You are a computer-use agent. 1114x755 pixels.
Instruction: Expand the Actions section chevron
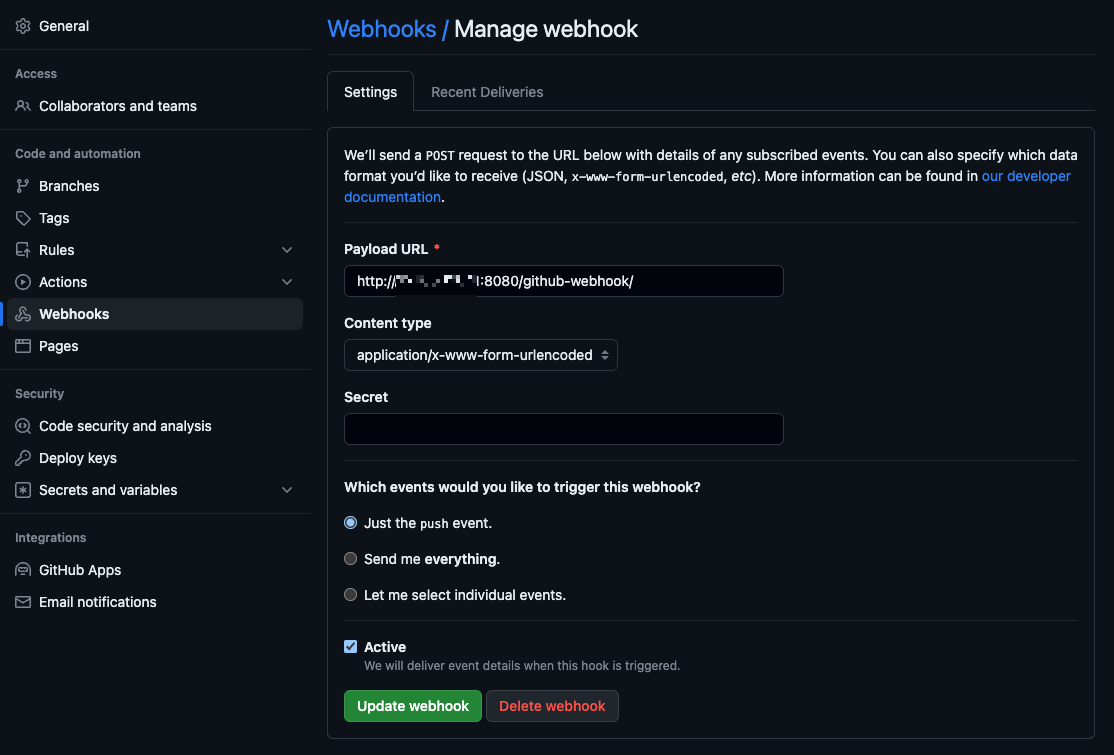pos(287,282)
